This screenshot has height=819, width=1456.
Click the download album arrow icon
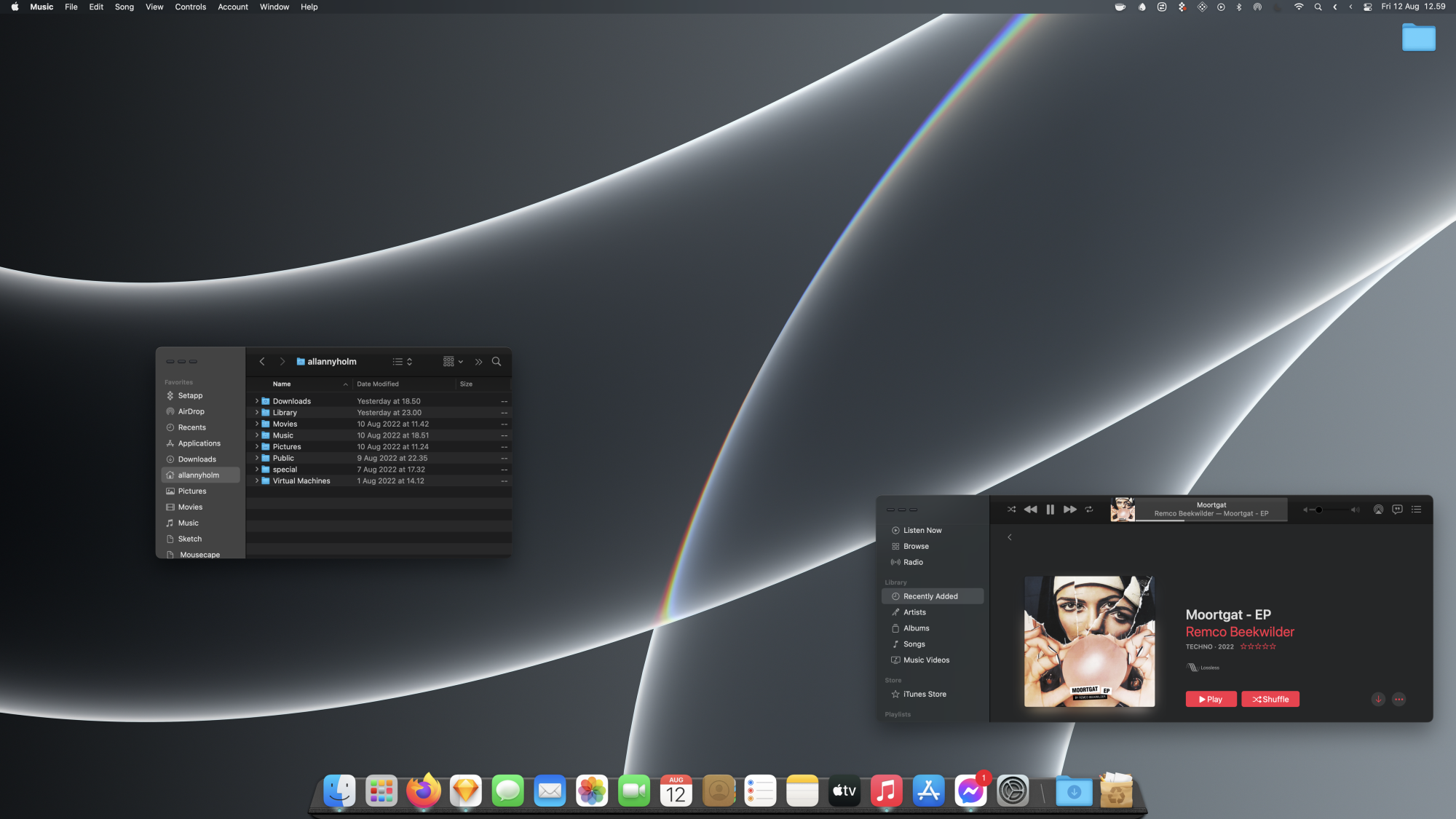coord(1378,700)
